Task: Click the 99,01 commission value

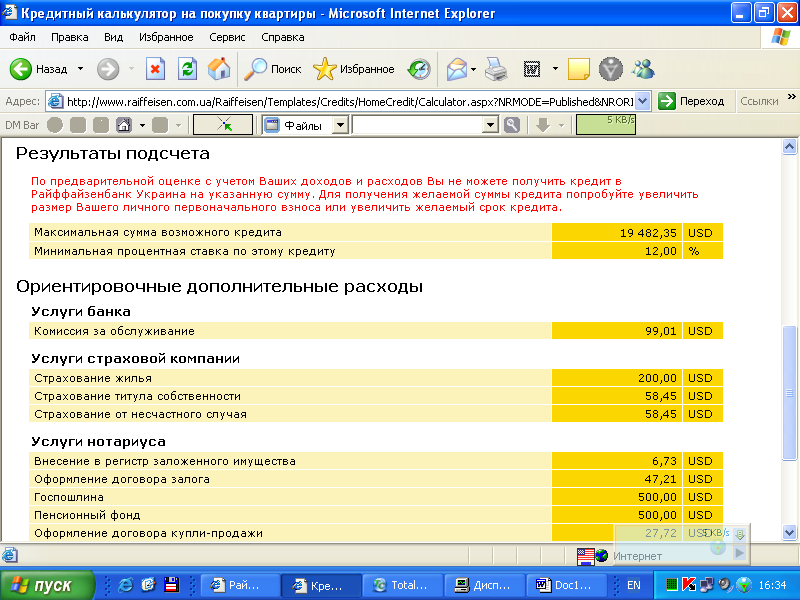Action: (661, 331)
